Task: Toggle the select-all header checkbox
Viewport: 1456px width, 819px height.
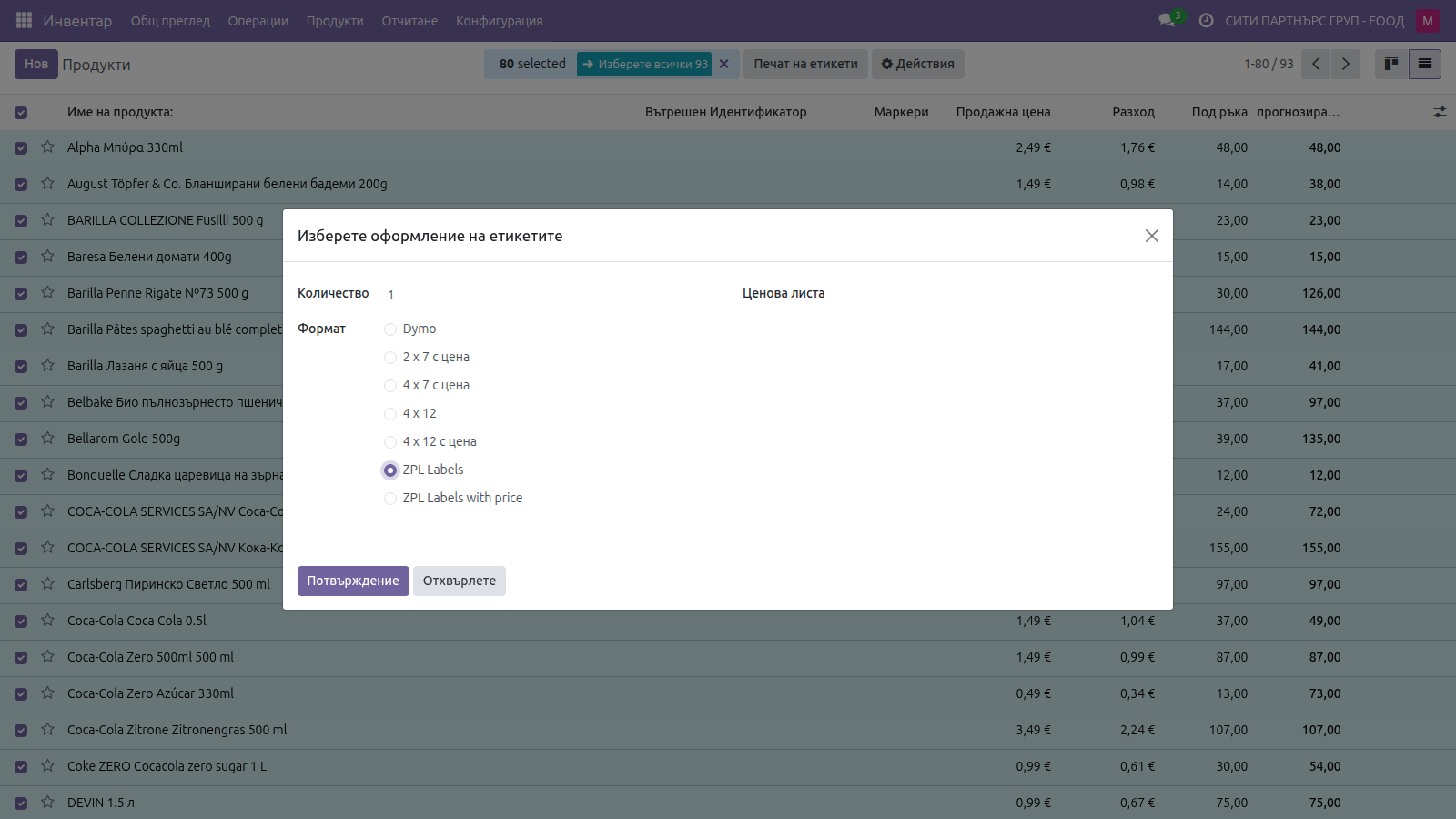Action: click(x=21, y=113)
